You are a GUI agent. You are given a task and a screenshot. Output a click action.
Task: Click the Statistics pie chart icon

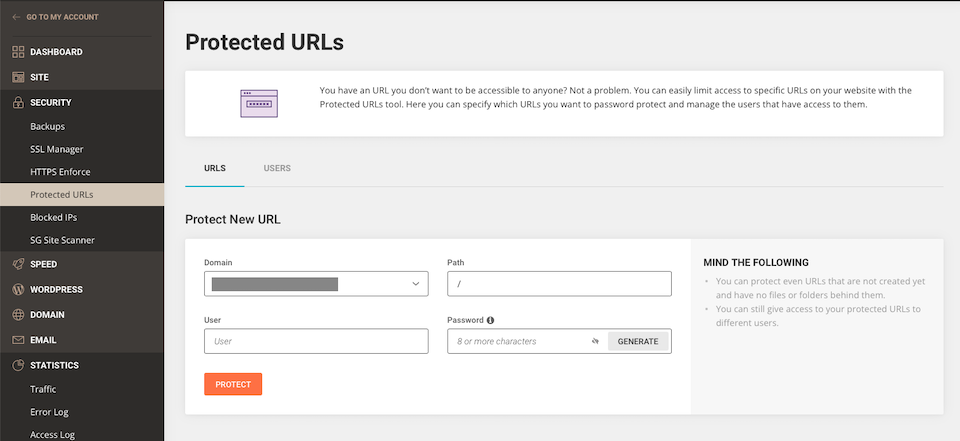click(x=18, y=365)
